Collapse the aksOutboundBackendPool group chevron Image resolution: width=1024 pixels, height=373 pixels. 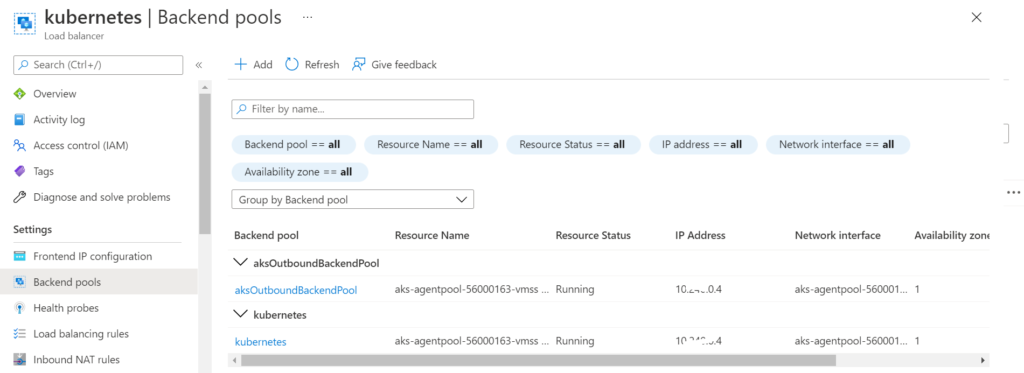[x=240, y=263]
